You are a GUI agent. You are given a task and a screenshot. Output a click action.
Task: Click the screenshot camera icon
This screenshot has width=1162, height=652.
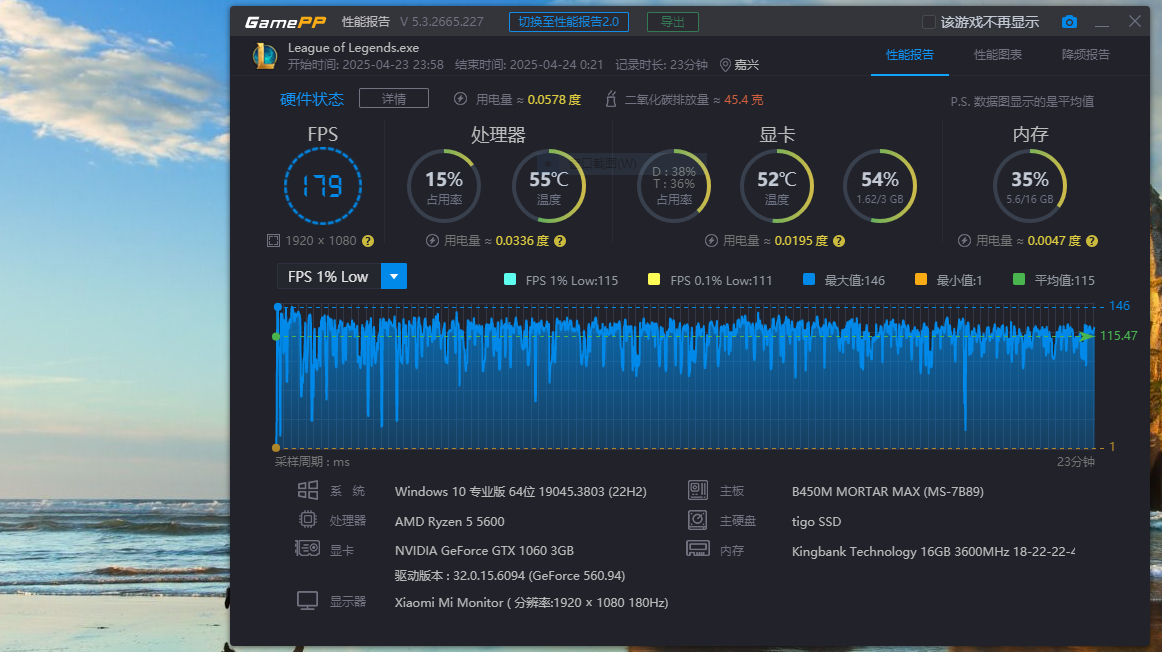click(1069, 22)
